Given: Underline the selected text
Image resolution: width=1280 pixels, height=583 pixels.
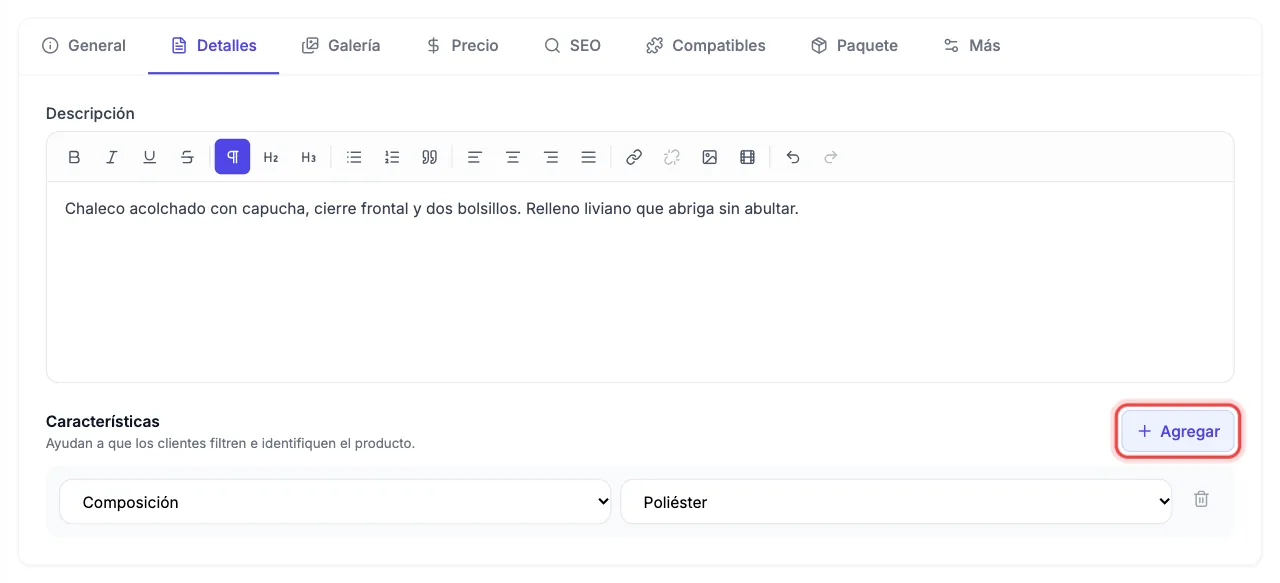Looking at the screenshot, I should (150, 157).
